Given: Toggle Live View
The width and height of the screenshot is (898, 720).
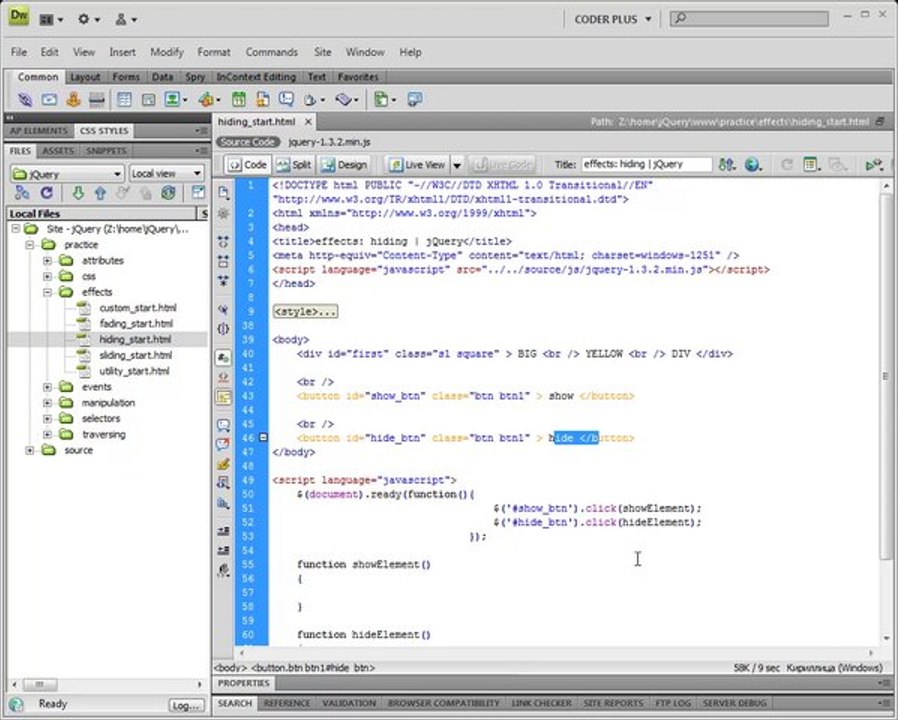Looking at the screenshot, I should click(x=417, y=165).
